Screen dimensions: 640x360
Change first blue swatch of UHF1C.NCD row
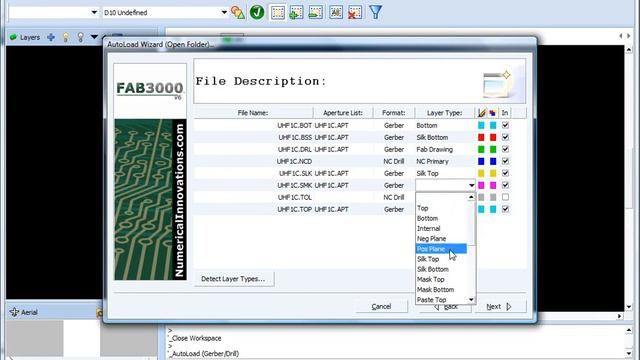click(481, 161)
